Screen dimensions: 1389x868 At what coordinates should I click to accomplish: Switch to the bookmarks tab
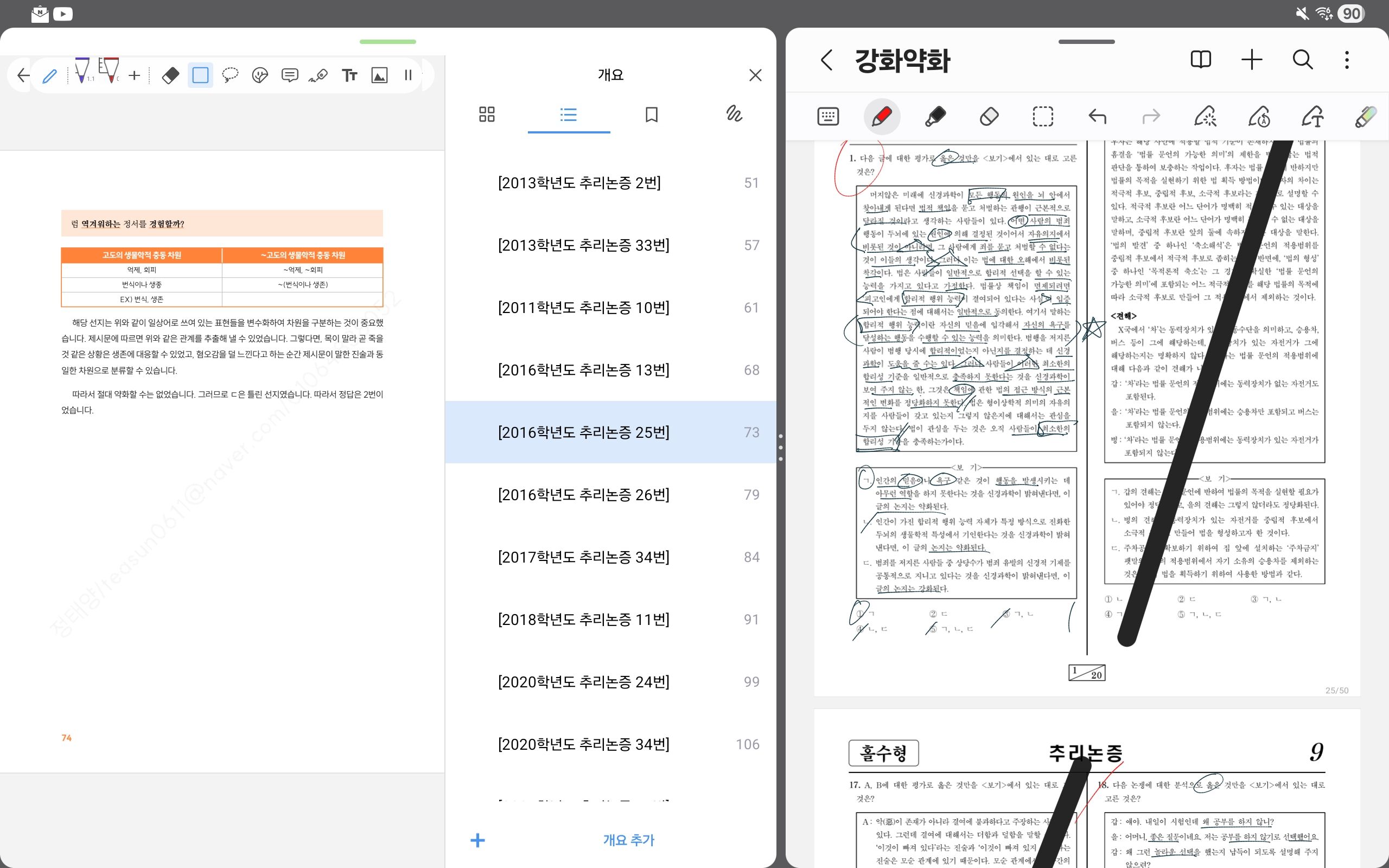tap(652, 114)
